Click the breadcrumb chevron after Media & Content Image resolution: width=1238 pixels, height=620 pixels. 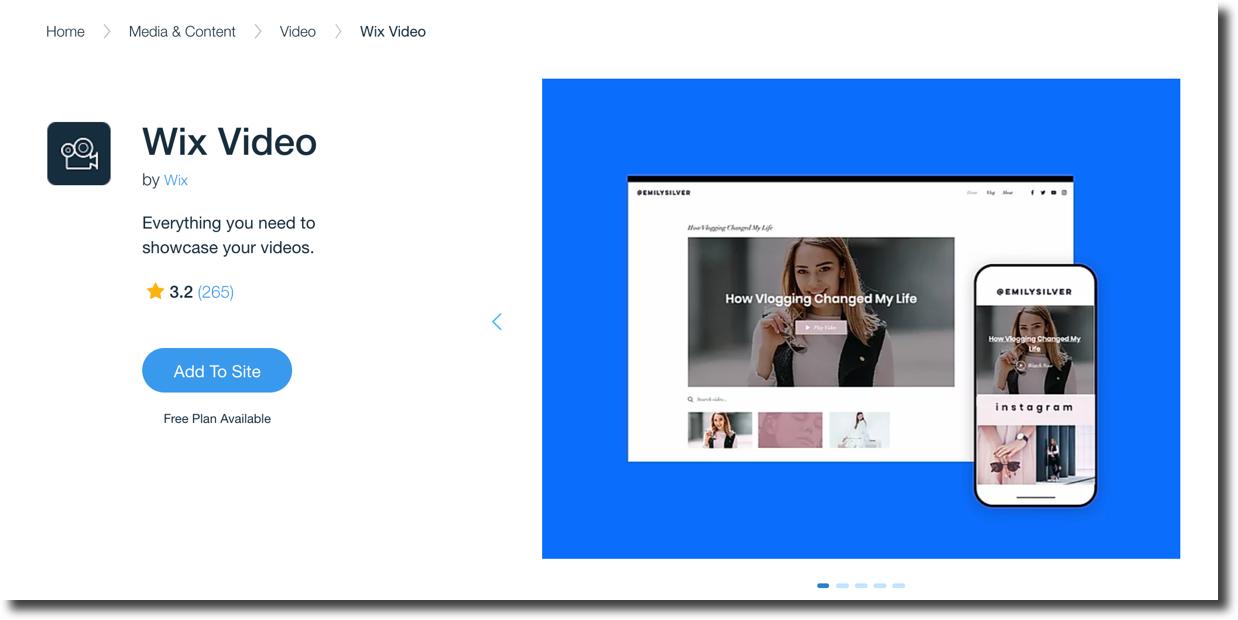(258, 32)
